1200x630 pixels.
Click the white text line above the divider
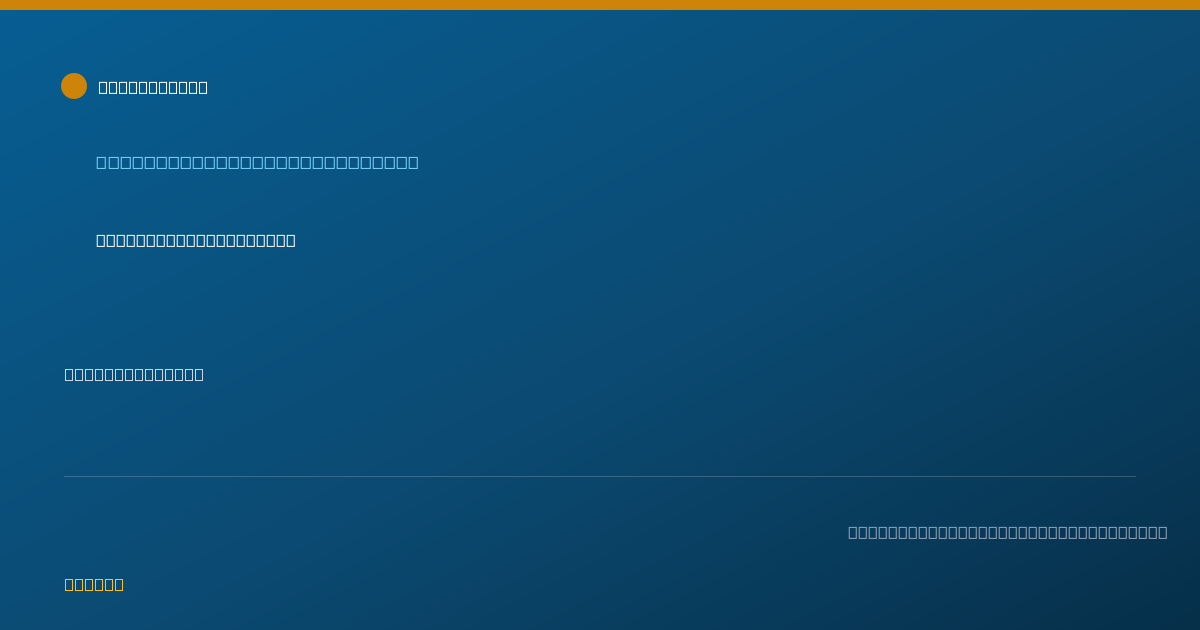(134, 374)
